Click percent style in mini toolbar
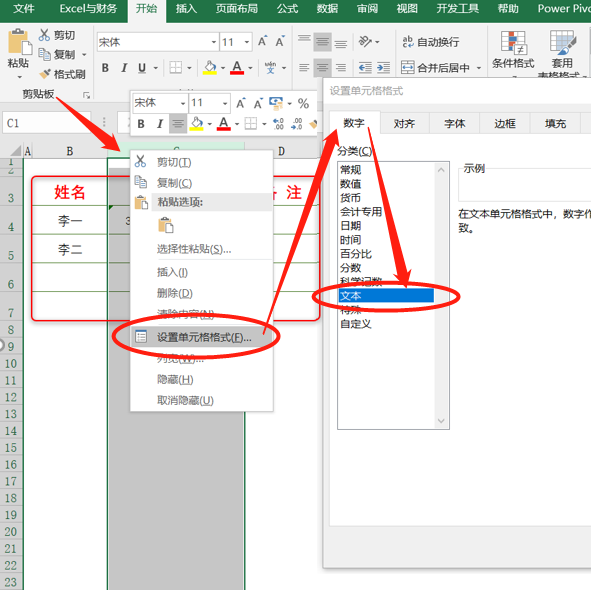 (x=303, y=103)
